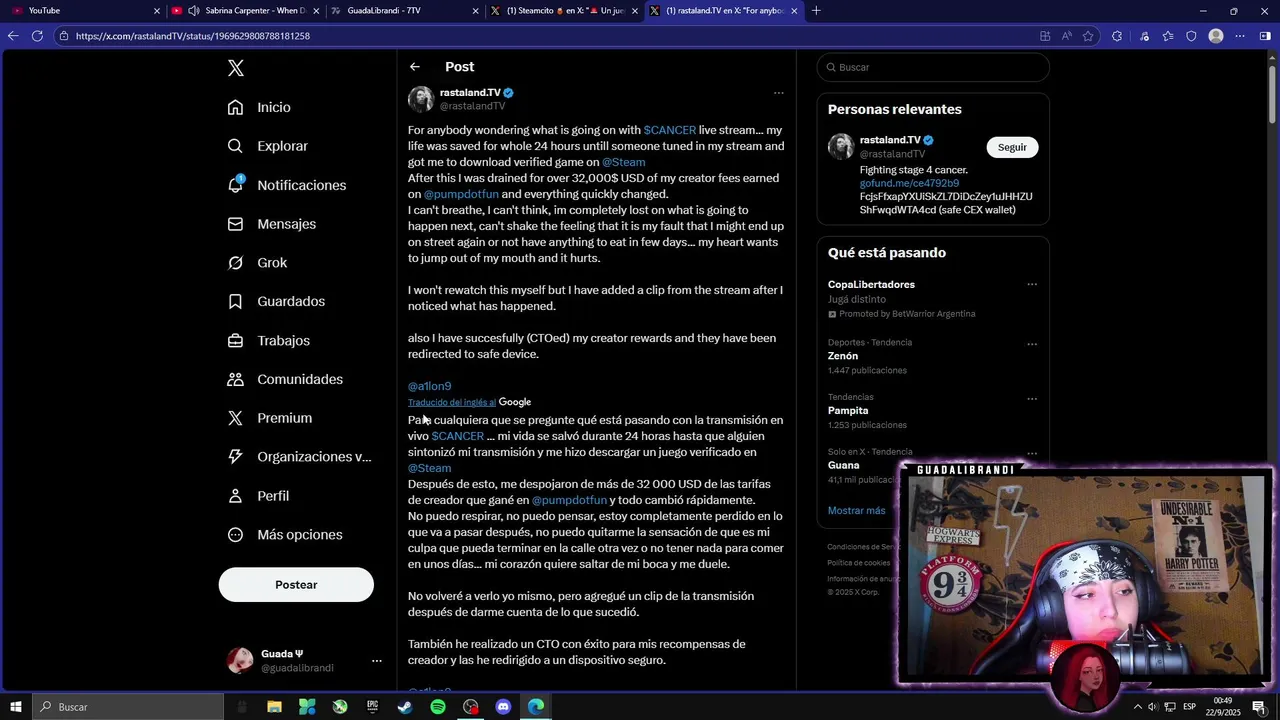Viewport: 1280px width, 720px height.
Task: Open Discord from the taskbar
Action: click(x=503, y=707)
